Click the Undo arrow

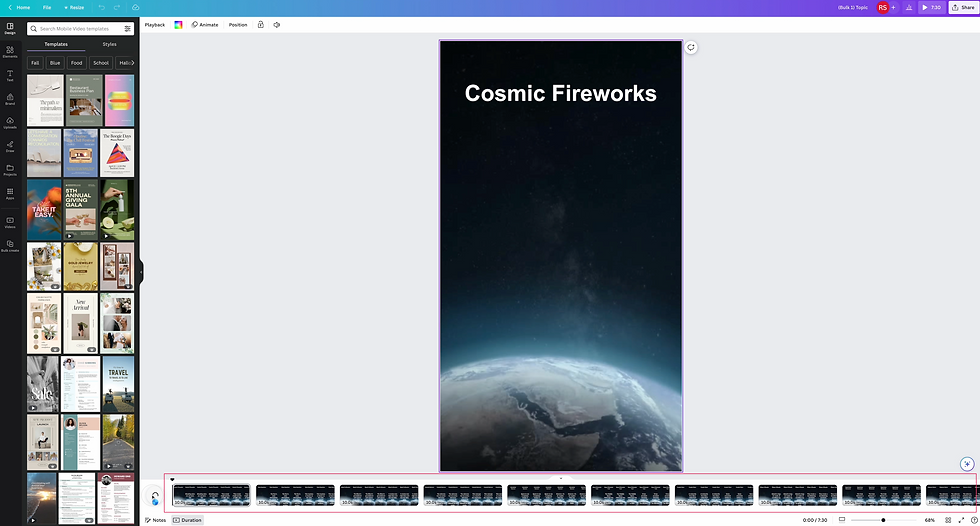[x=101, y=7]
